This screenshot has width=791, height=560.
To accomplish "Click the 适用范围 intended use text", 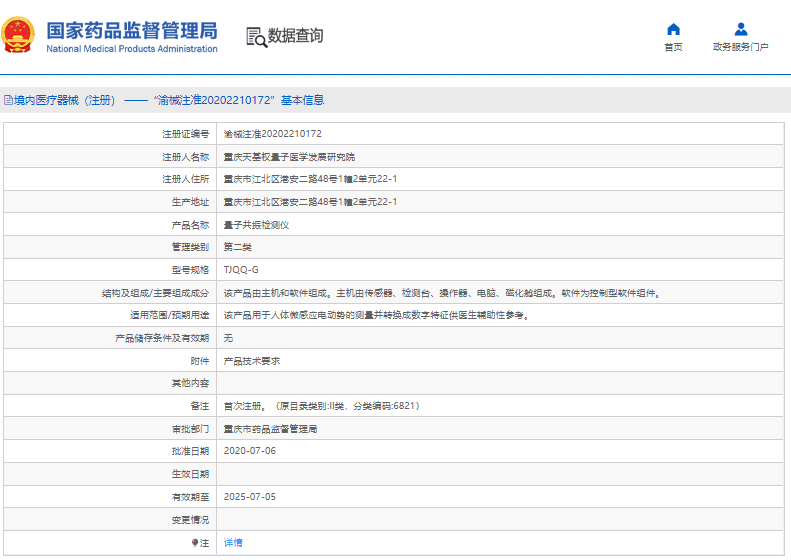I will pos(376,315).
